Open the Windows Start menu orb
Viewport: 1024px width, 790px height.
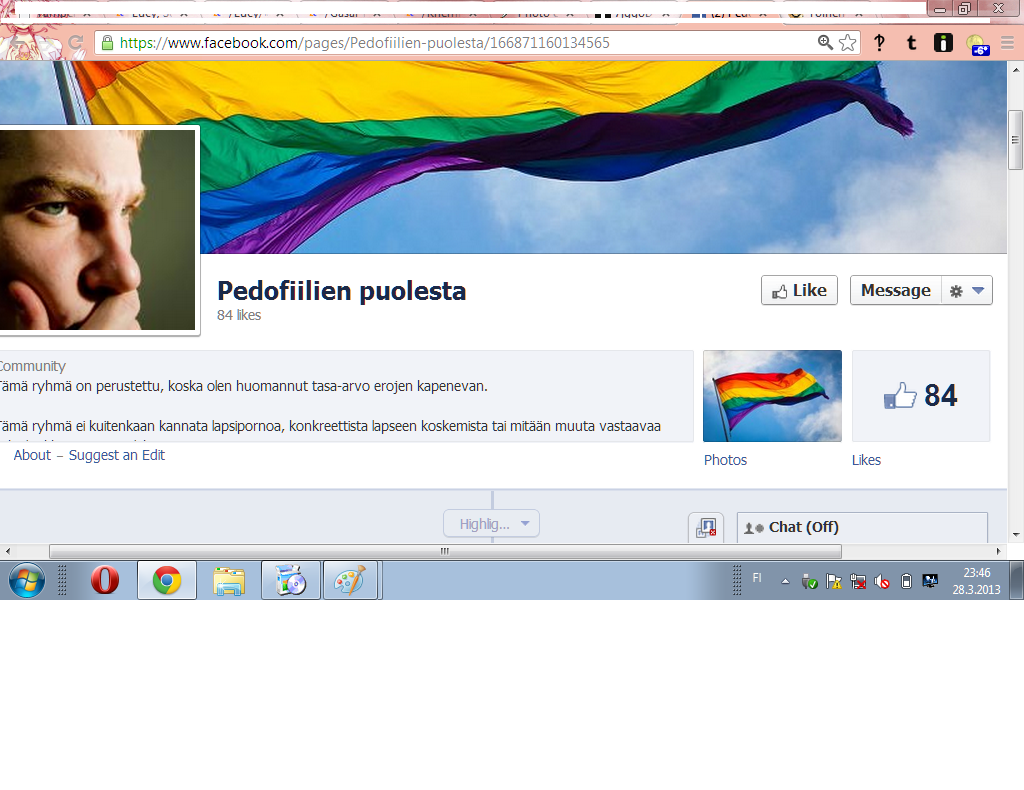[x=27, y=580]
